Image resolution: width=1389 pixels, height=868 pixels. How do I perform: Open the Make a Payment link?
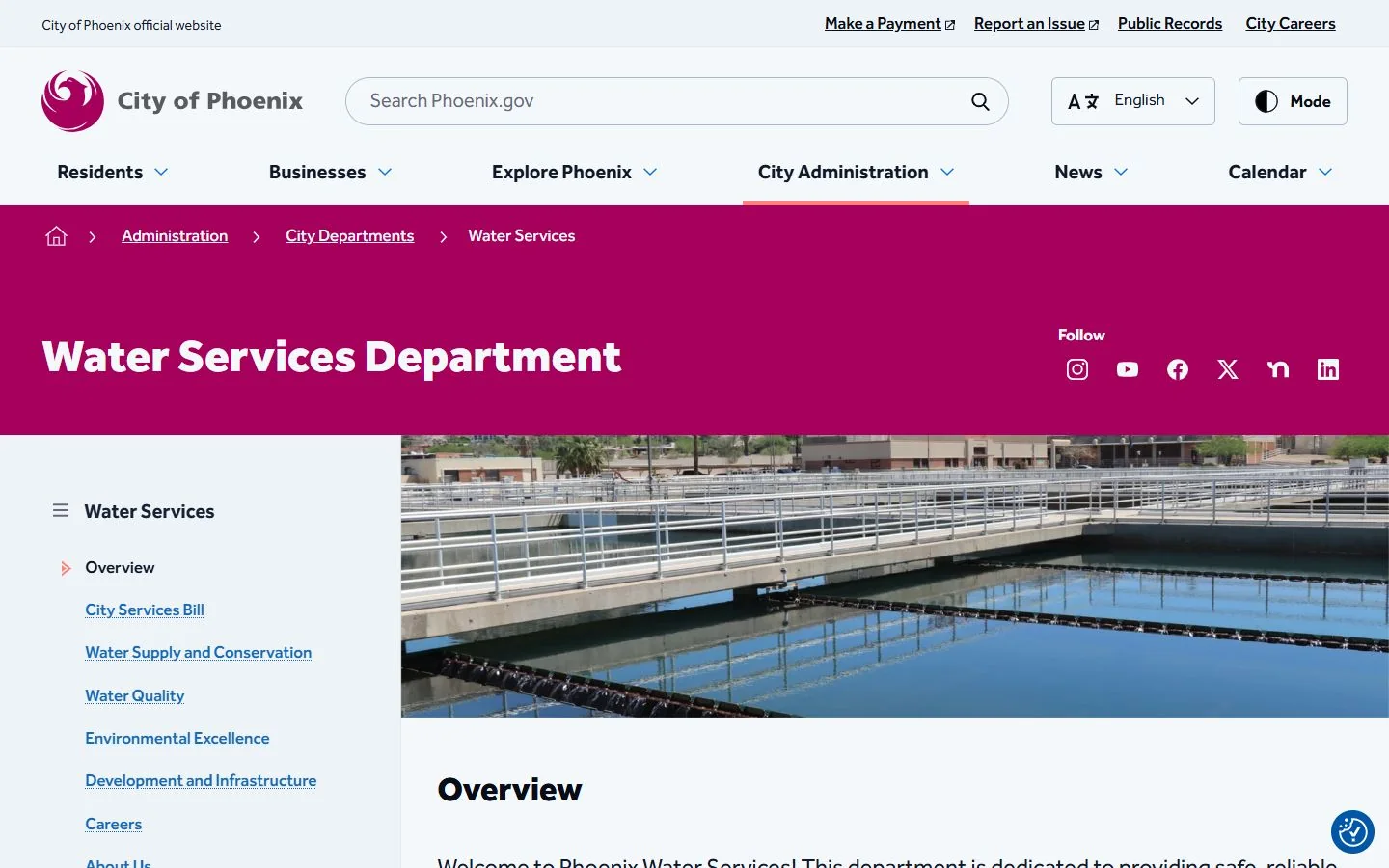pyautogui.click(x=889, y=24)
